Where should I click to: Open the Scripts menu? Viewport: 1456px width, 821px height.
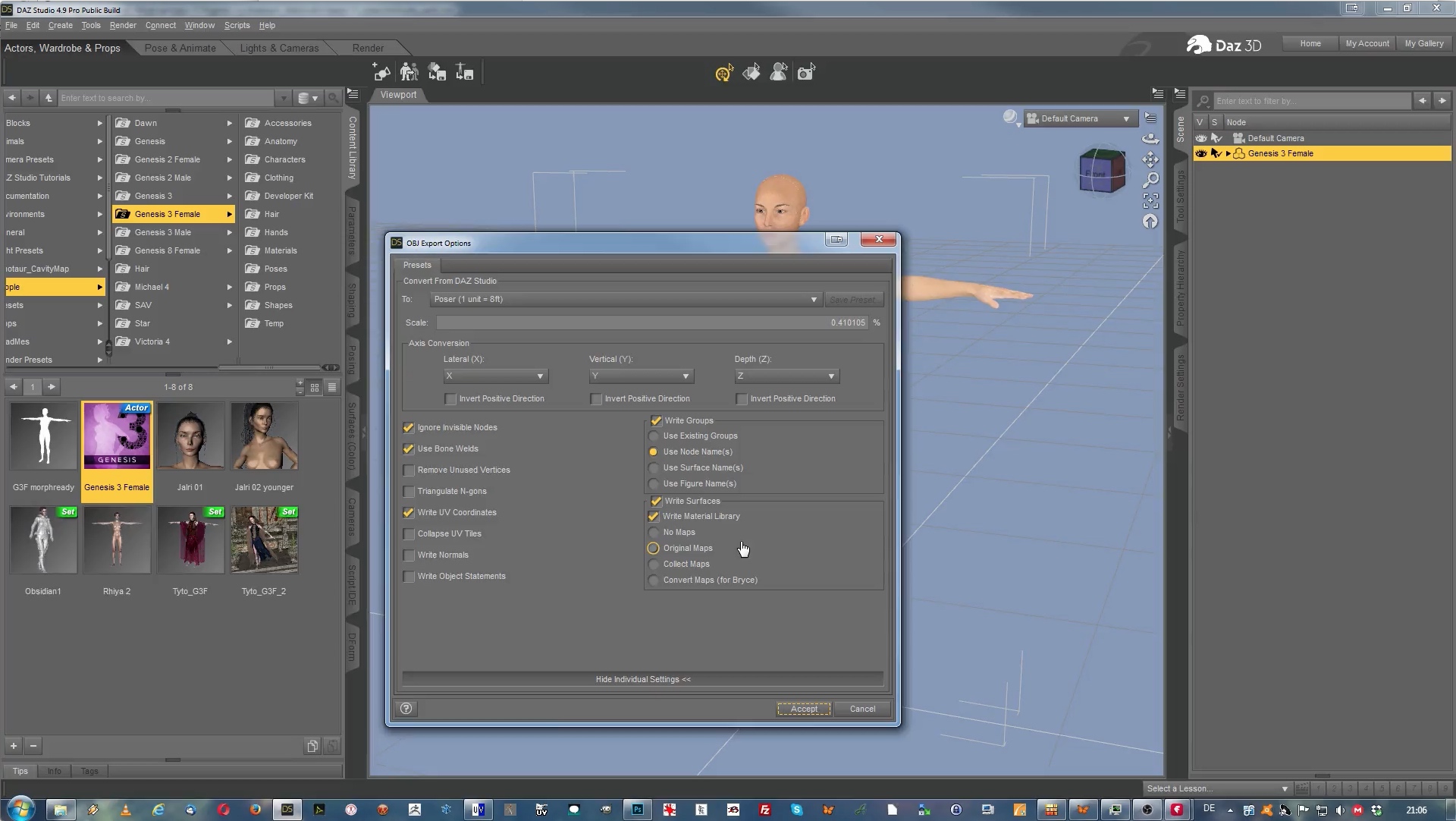(x=237, y=26)
